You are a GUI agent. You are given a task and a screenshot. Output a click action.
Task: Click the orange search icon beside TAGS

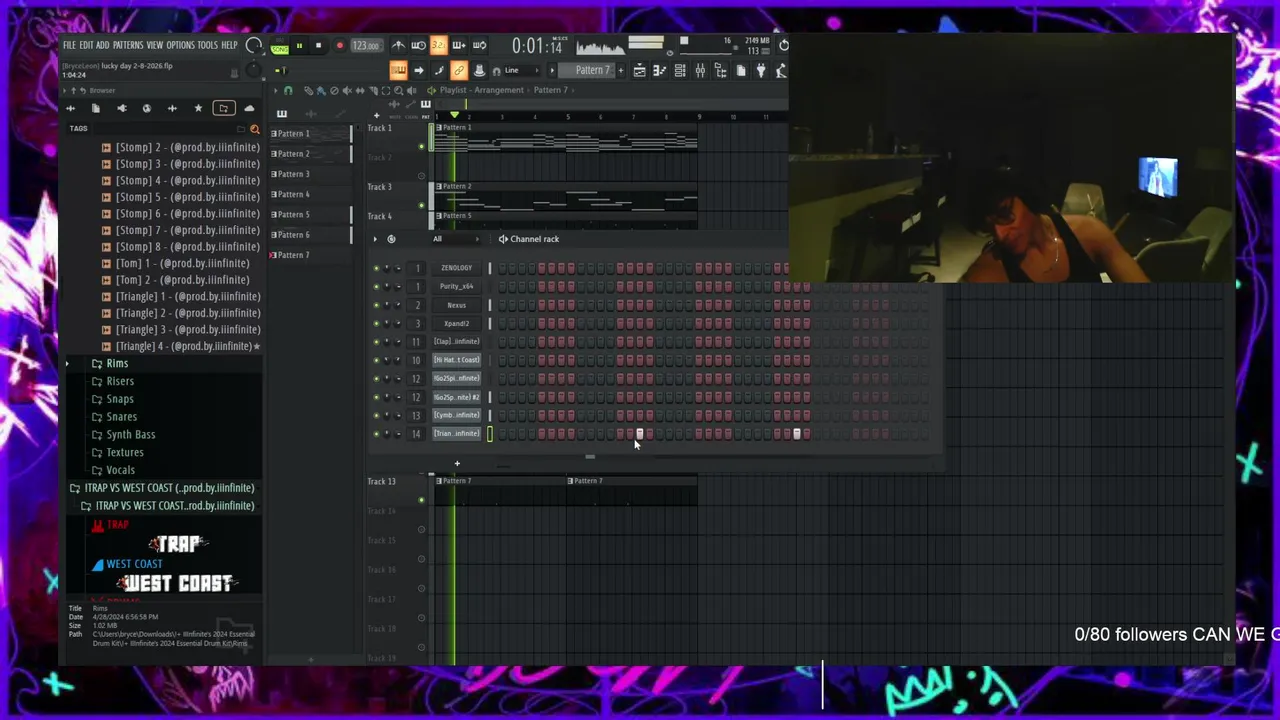(255, 129)
